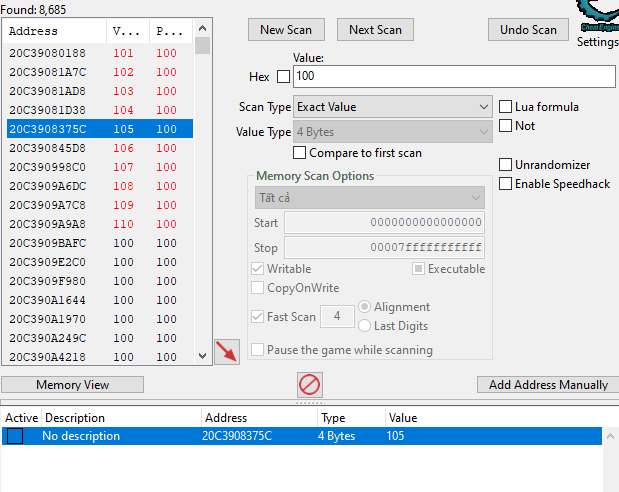Enable the Lua formula checkbox
The image size is (619, 492).
pos(506,107)
